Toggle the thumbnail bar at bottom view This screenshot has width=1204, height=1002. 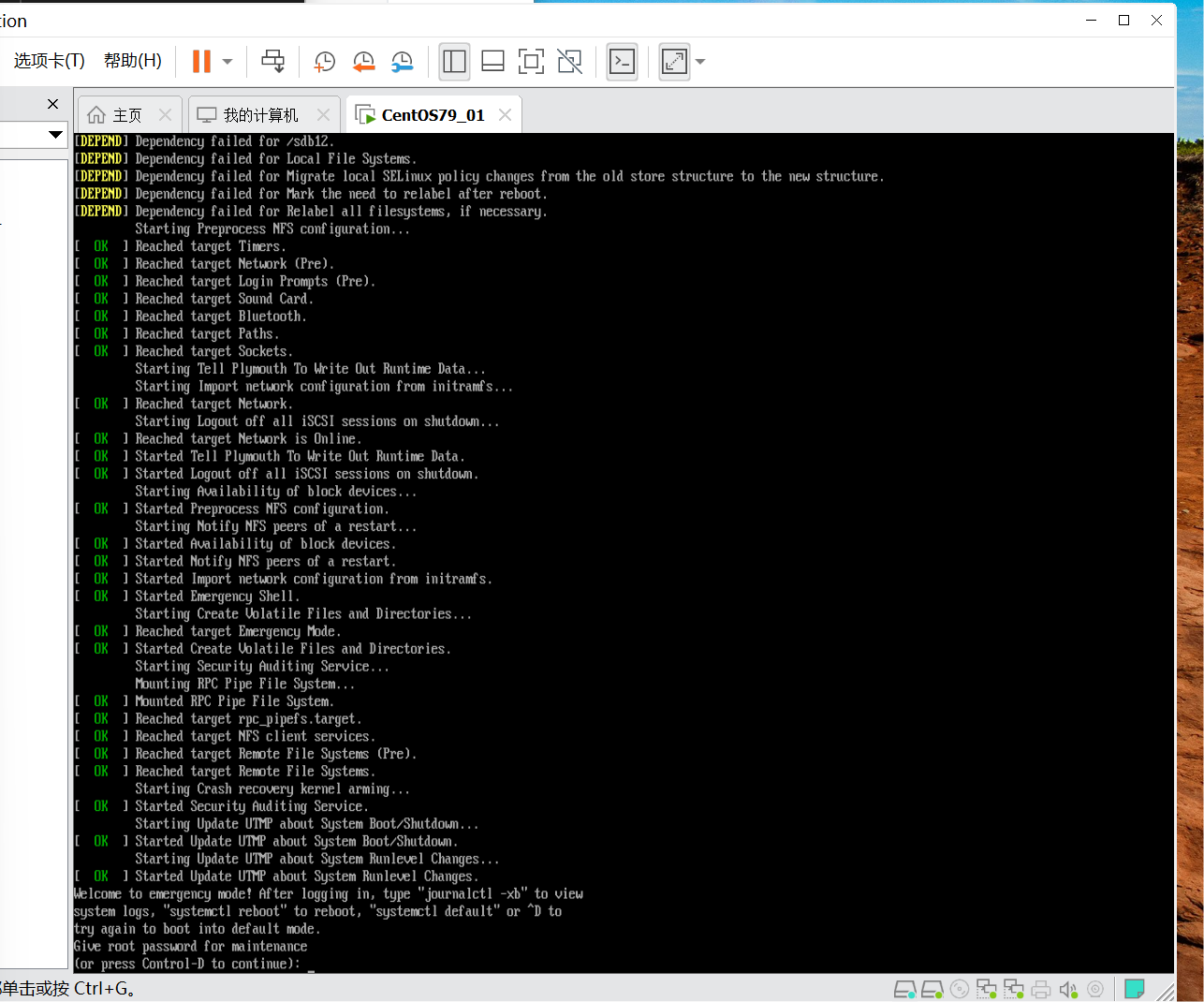[492, 62]
